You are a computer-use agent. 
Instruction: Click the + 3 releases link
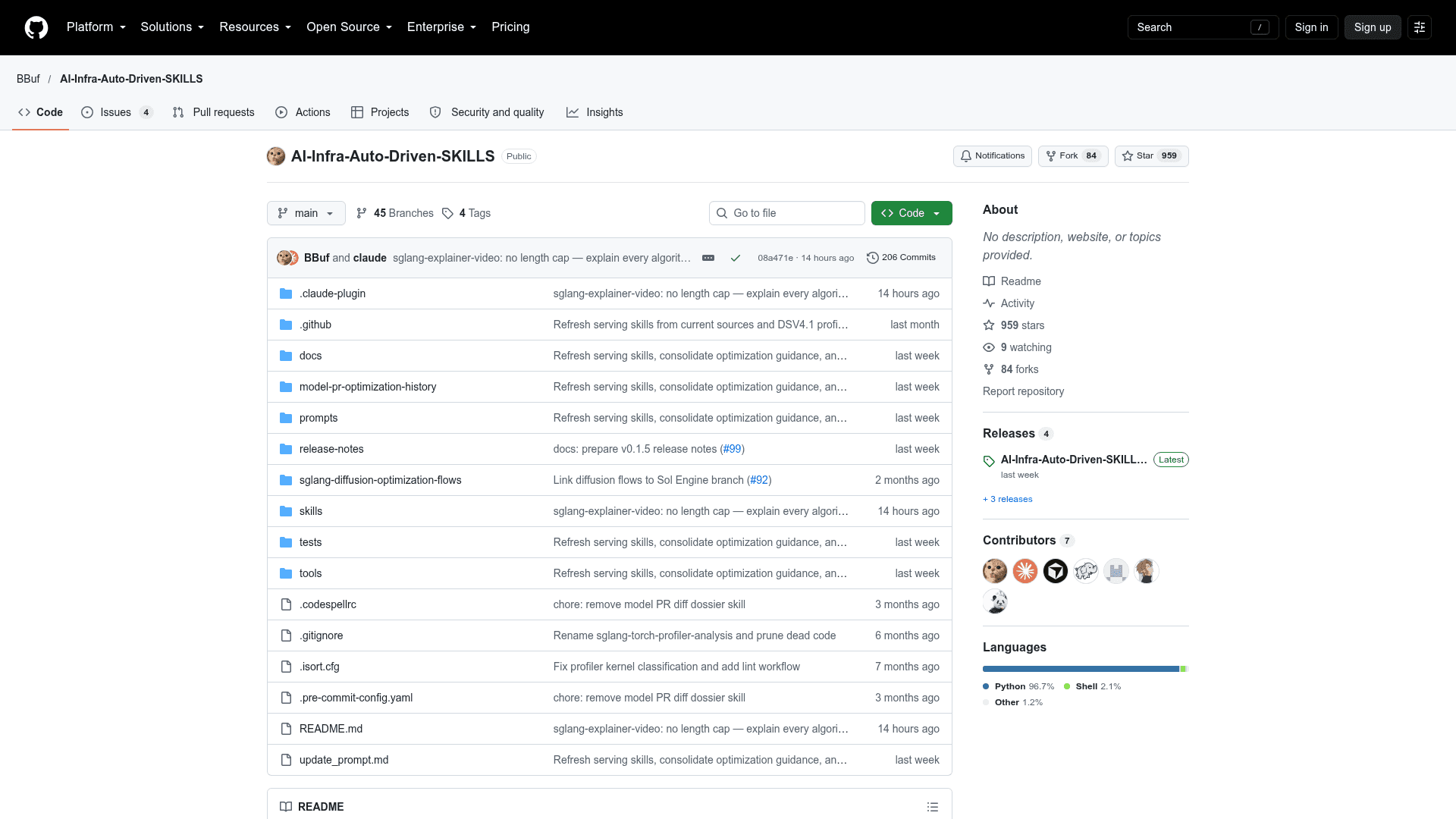click(1008, 499)
